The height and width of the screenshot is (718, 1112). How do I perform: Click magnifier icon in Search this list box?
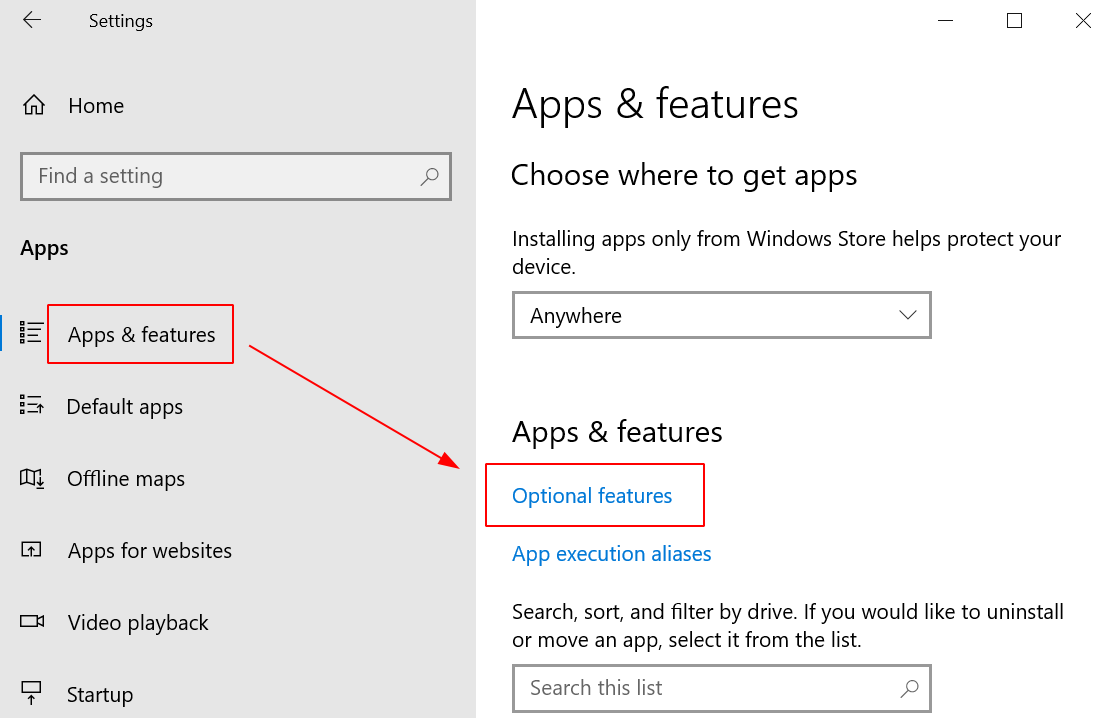909,688
